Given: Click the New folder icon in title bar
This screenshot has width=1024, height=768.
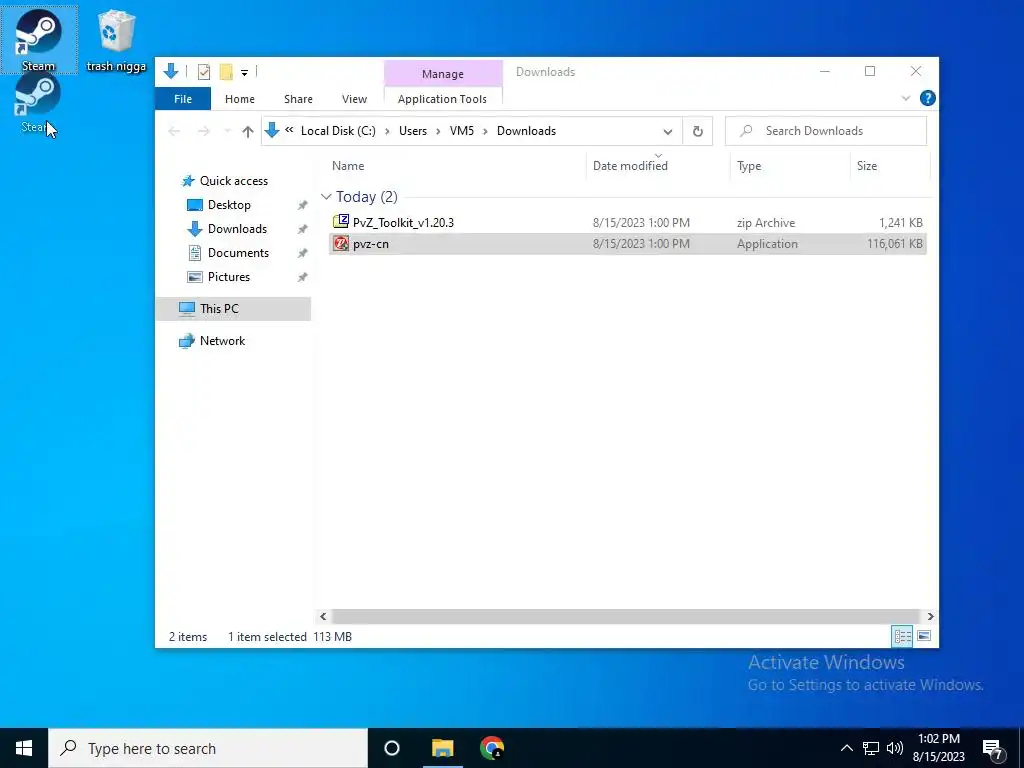Looking at the screenshot, I should pyautogui.click(x=226, y=72).
